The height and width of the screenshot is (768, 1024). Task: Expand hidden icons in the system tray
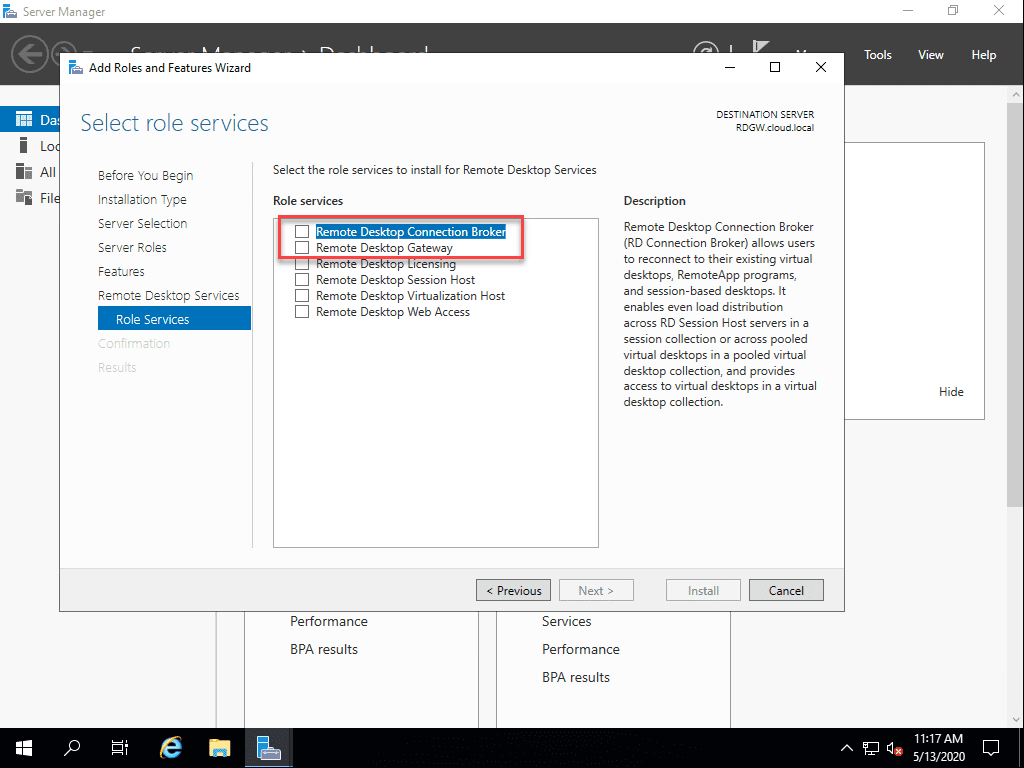tap(845, 747)
